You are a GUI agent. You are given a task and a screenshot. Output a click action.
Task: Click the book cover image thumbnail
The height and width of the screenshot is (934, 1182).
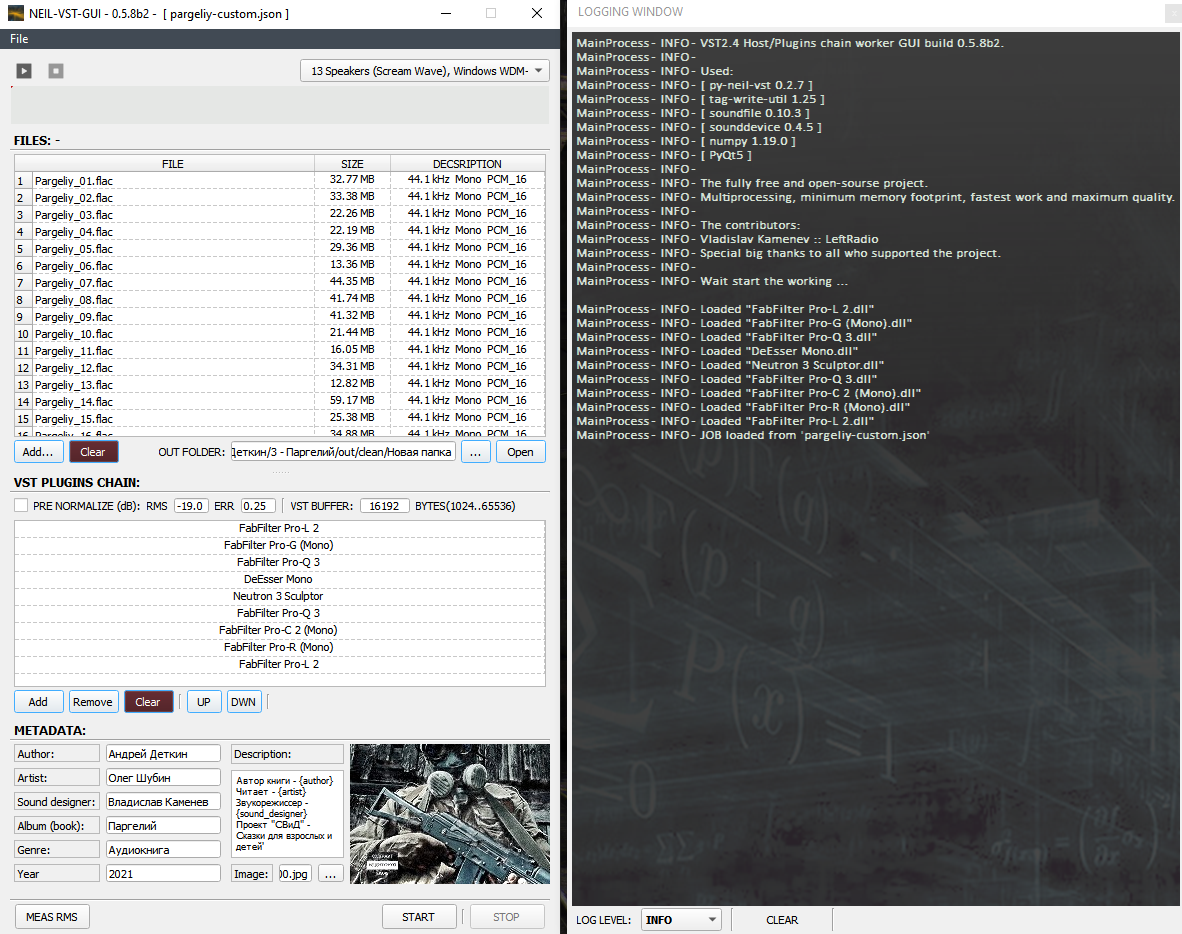click(x=449, y=814)
